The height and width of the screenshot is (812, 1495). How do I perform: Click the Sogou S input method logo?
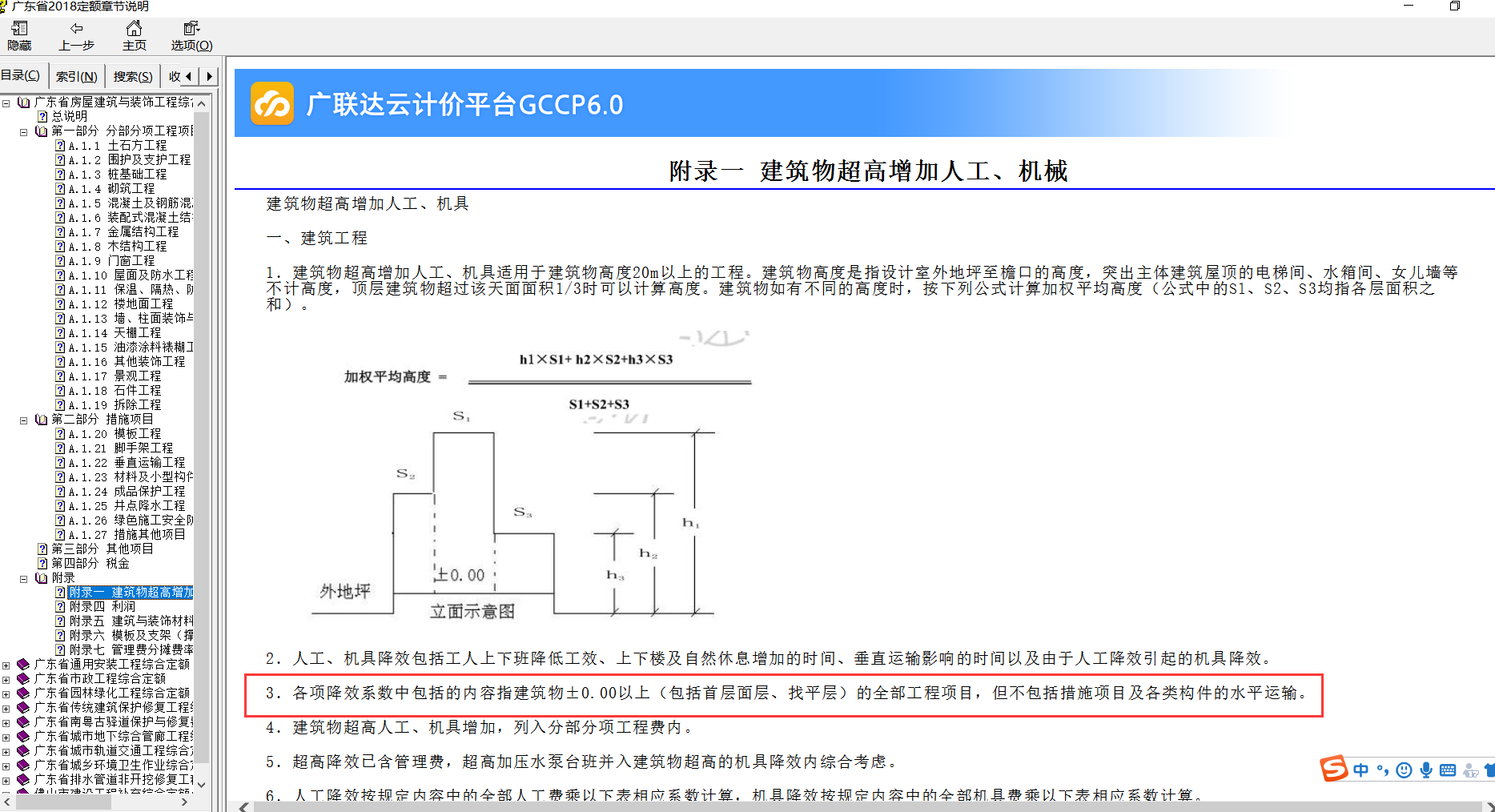(1334, 770)
